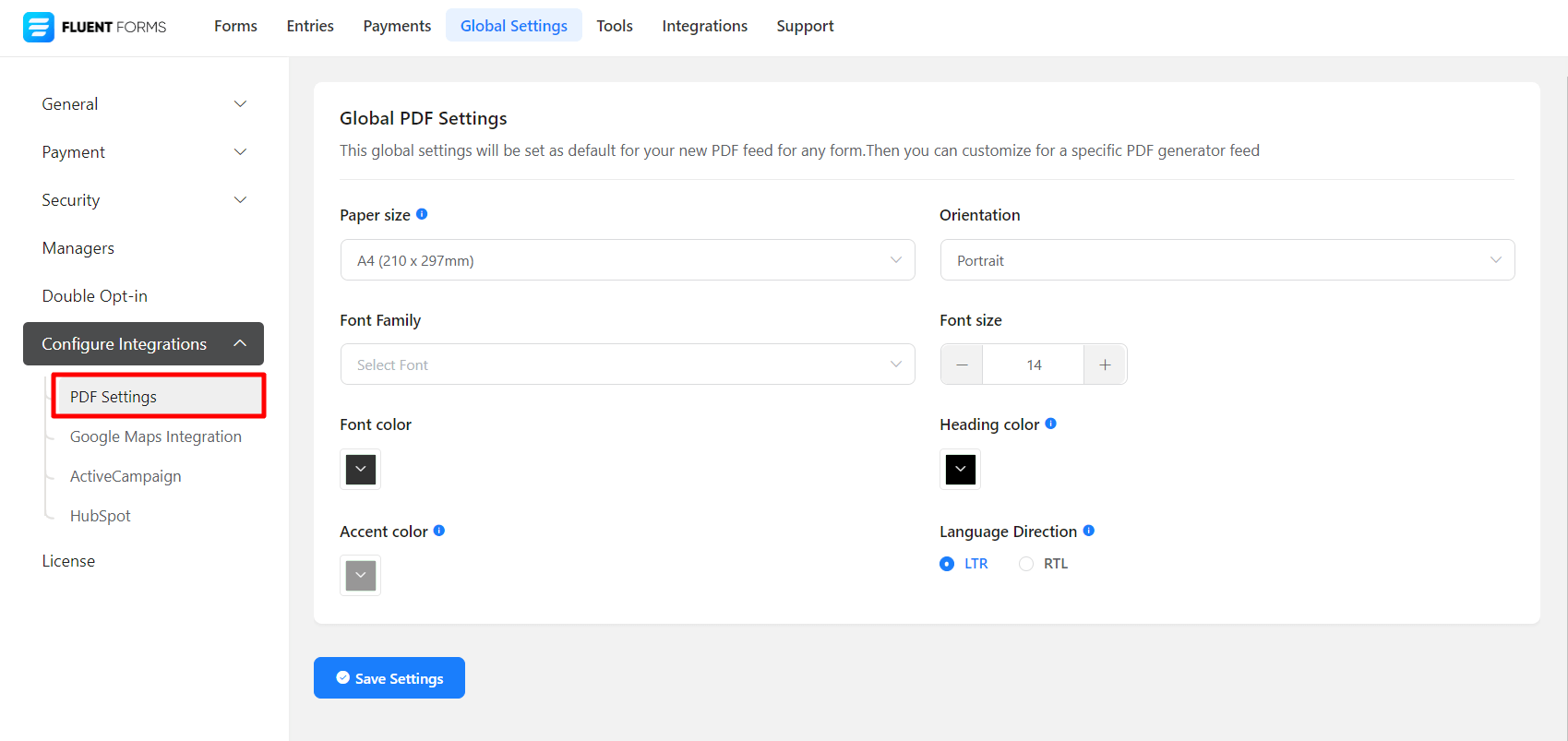Open the Select Font dropdown
Image resolution: width=1568 pixels, height=741 pixels.
(628, 365)
